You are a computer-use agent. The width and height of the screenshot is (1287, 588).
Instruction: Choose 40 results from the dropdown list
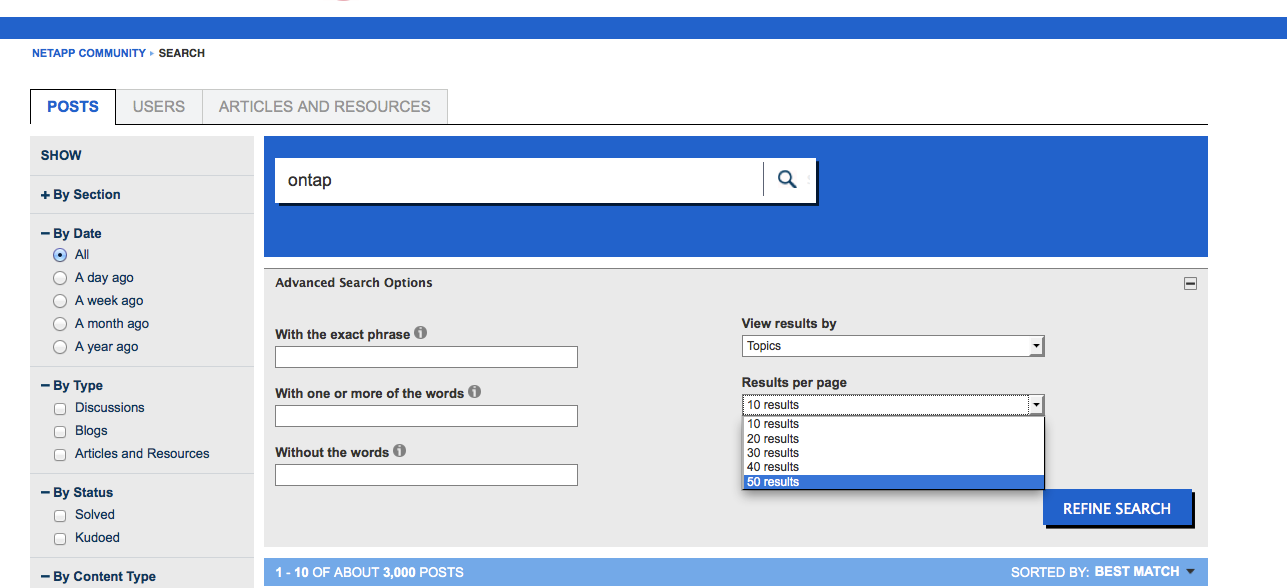[893, 467]
